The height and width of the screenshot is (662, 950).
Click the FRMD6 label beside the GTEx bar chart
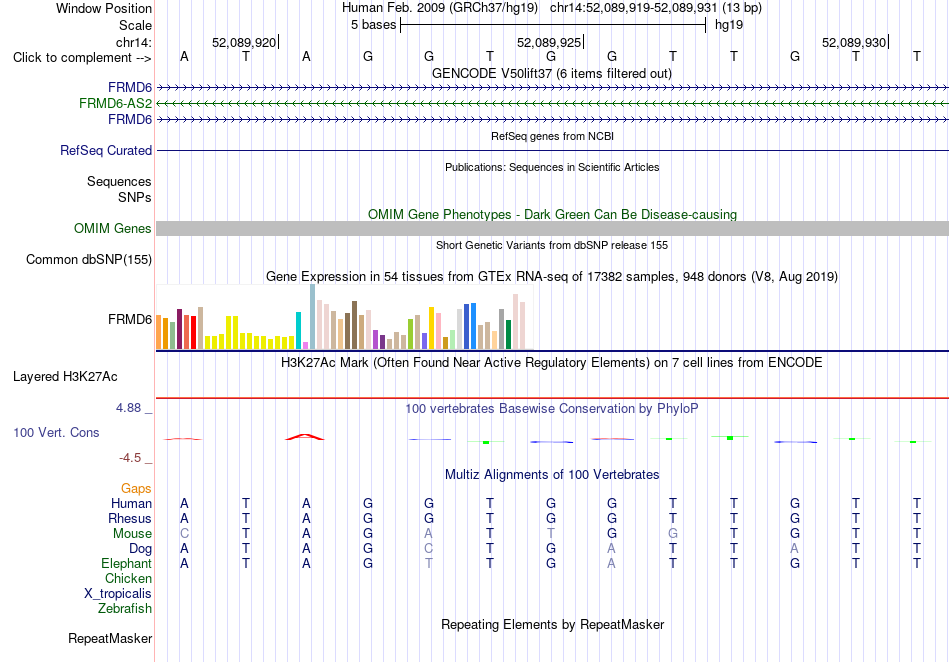tap(130, 319)
